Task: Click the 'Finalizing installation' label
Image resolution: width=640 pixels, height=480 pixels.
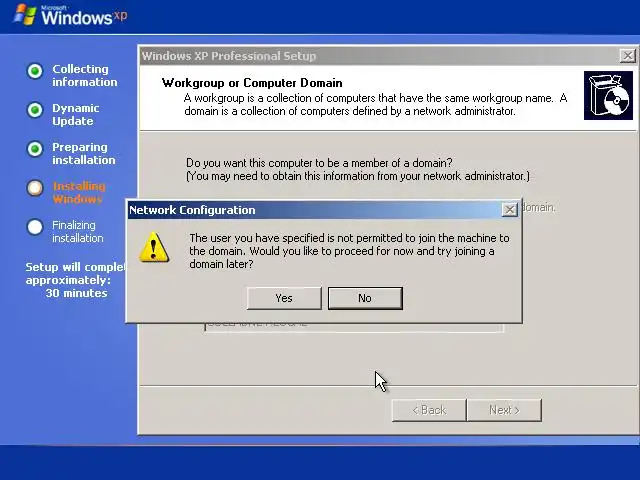Action: pos(78,231)
